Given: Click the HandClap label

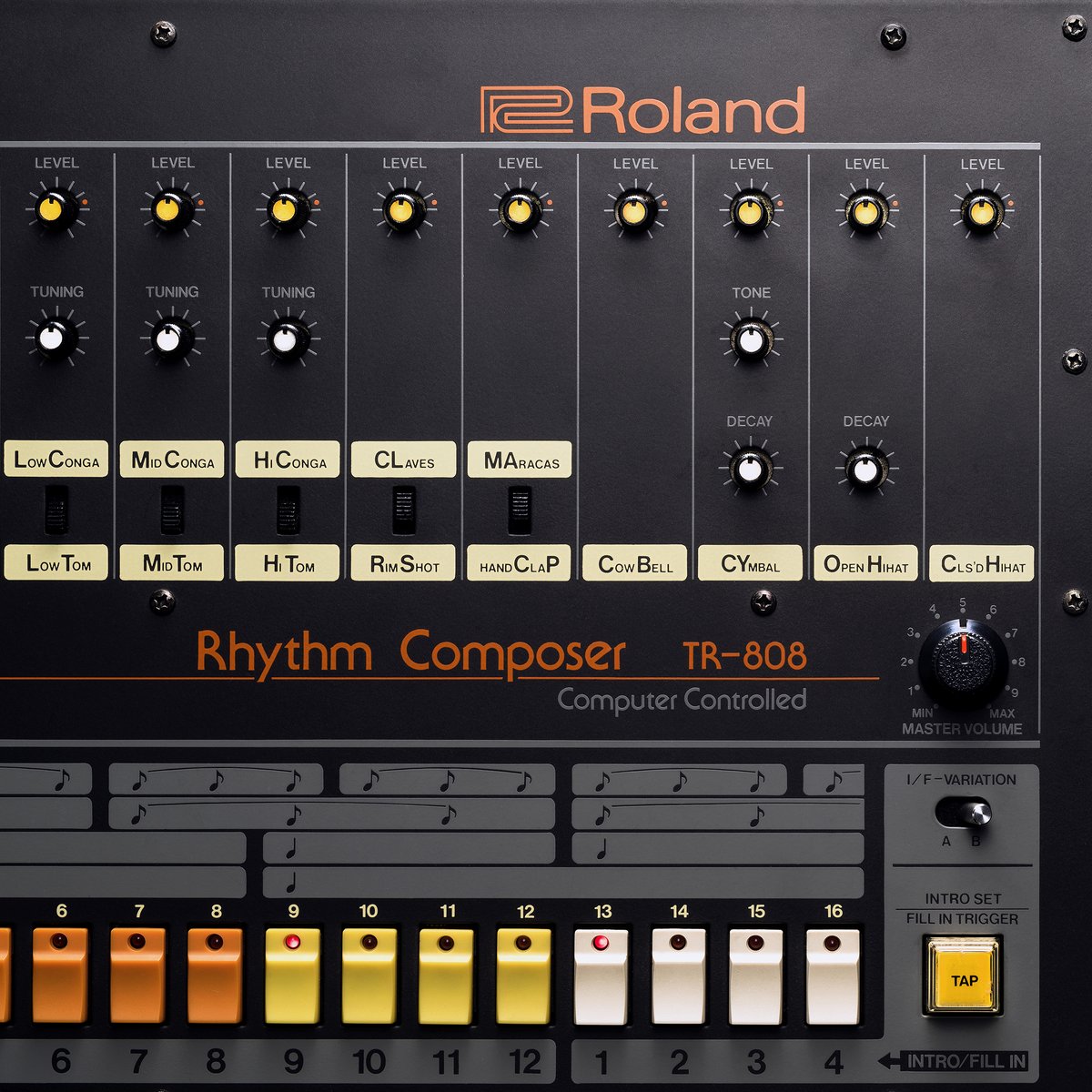Looking at the screenshot, I should [520, 563].
